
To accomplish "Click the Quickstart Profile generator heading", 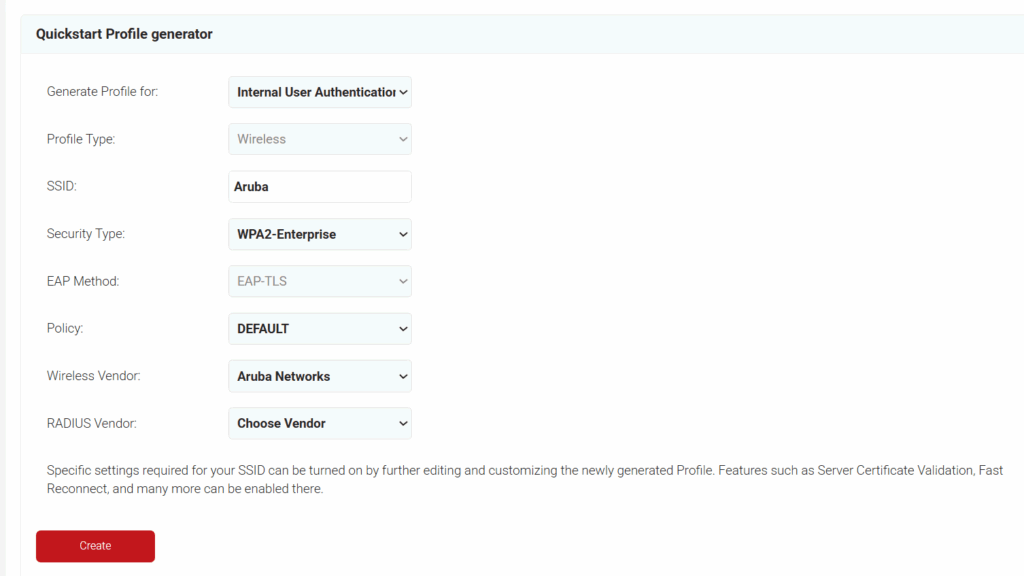I will pyautogui.click(x=124, y=34).
